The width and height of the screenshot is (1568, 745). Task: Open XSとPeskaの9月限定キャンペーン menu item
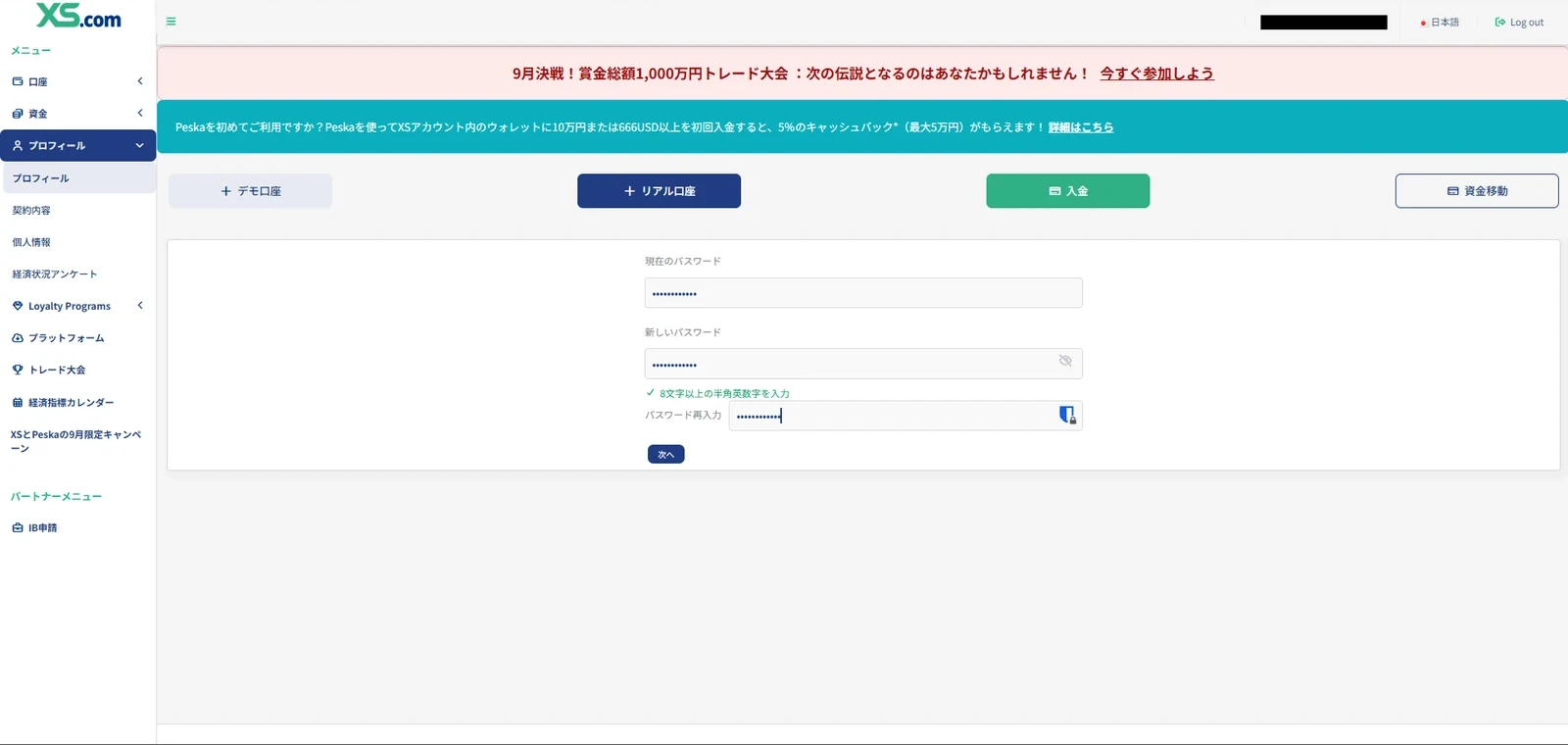point(76,441)
